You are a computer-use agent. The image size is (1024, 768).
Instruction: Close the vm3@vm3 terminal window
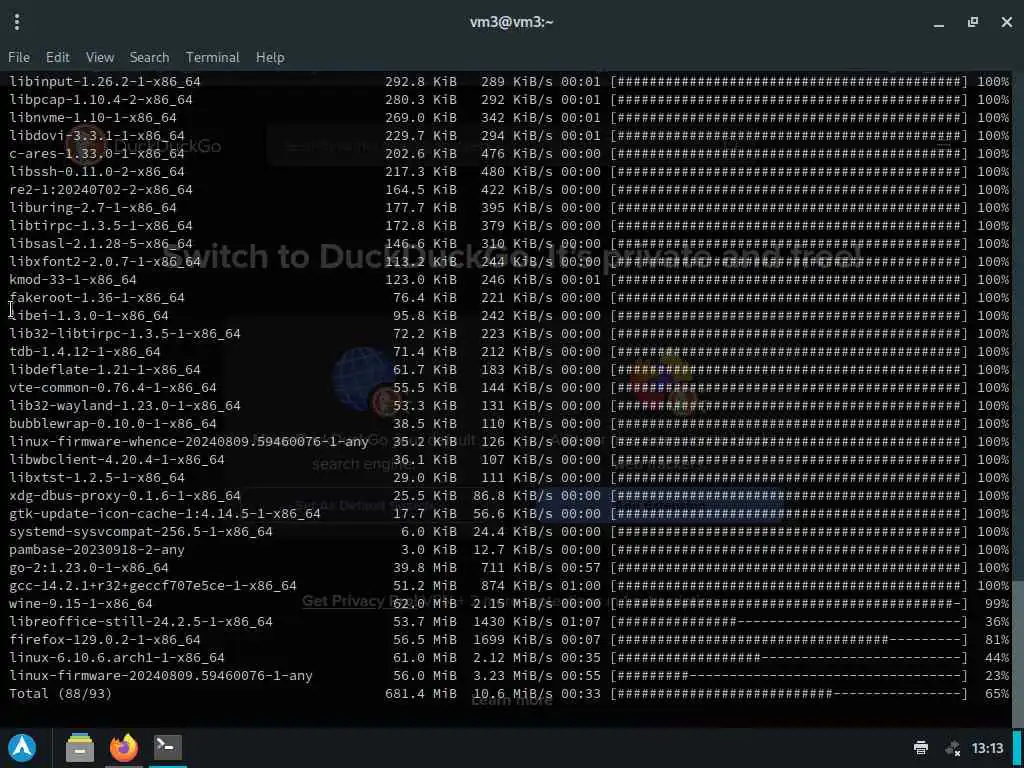tap(1006, 22)
